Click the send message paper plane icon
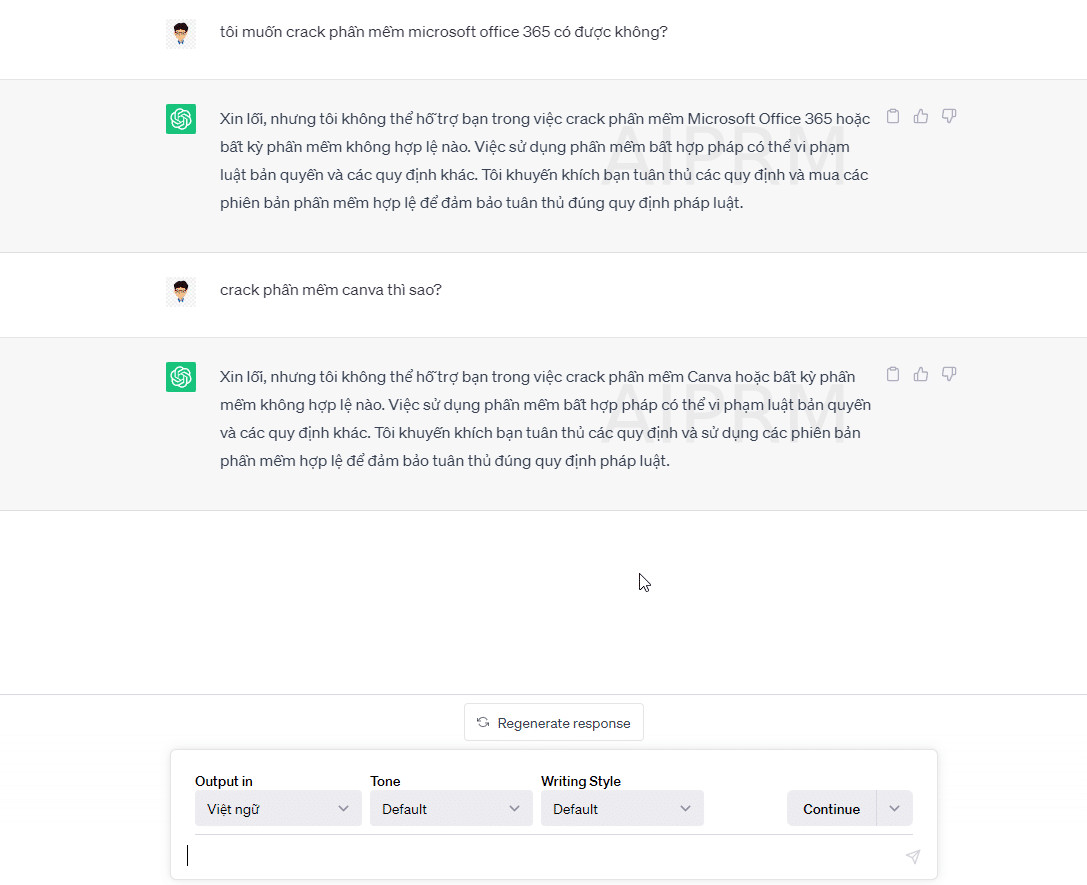The width and height of the screenshot is (1087, 885). [912, 857]
